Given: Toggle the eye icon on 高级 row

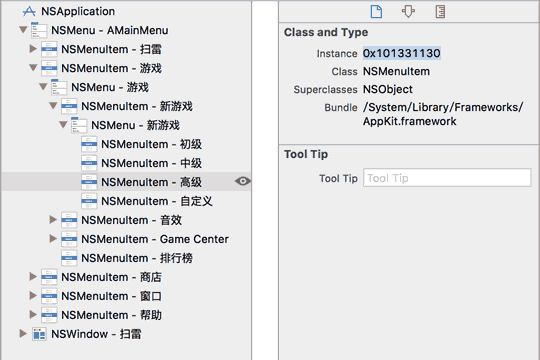Looking at the screenshot, I should [x=243, y=181].
